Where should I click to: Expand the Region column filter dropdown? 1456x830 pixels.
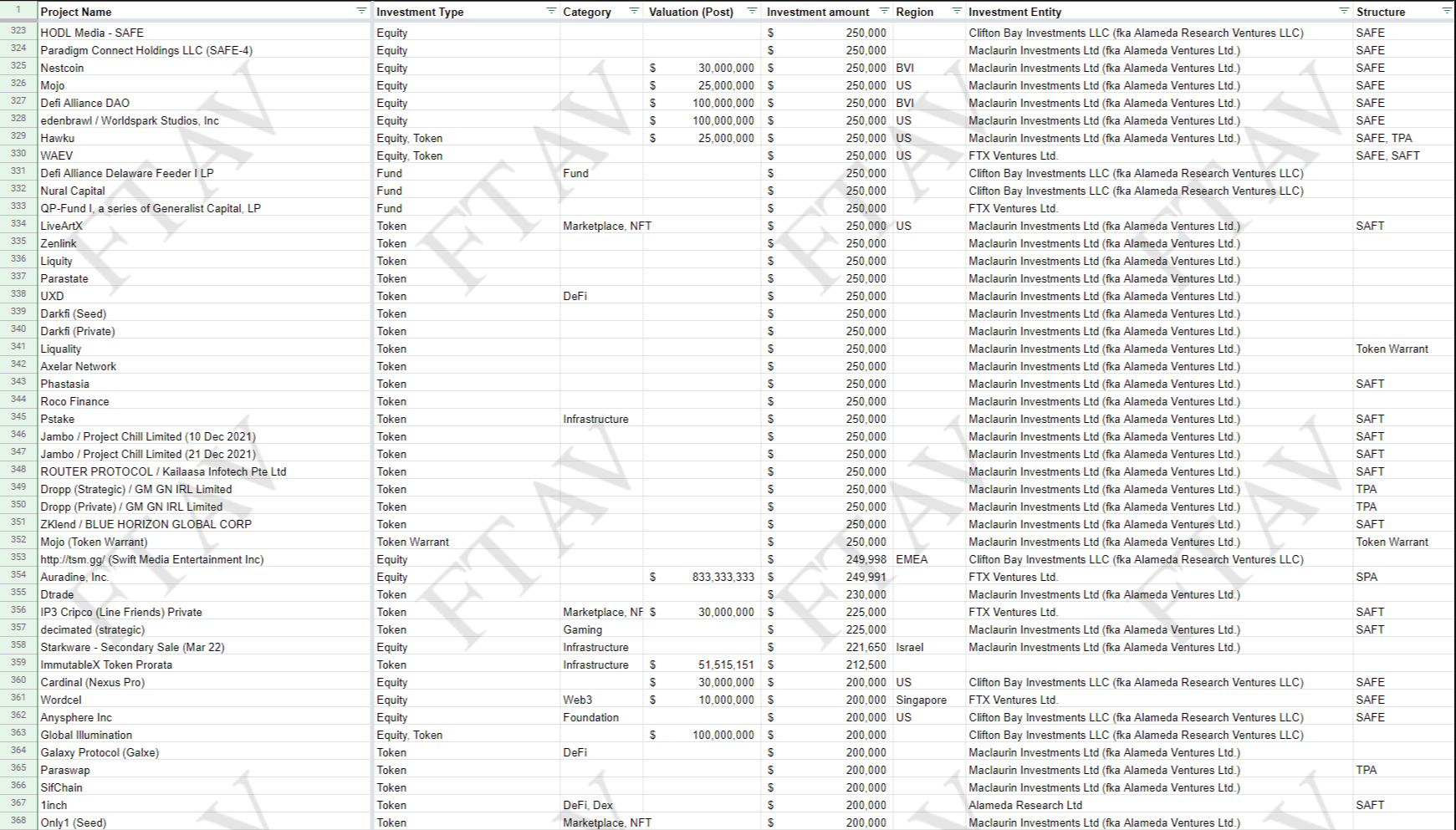coord(957,12)
